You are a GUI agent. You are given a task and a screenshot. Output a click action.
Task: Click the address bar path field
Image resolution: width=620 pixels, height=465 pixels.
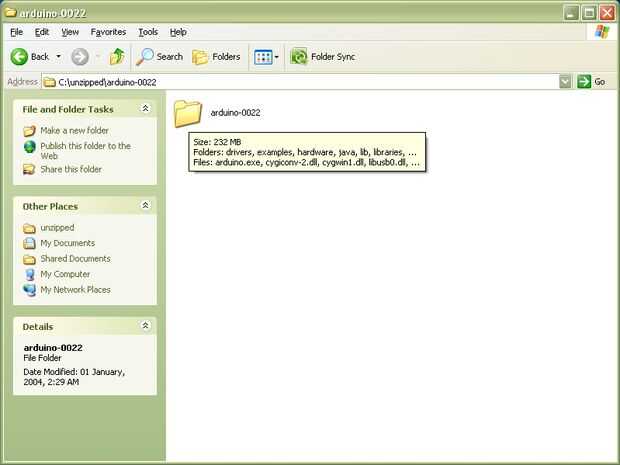point(301,82)
